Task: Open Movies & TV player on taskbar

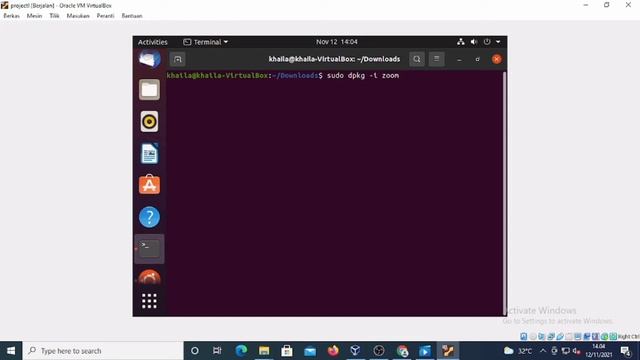Action: 425,351
